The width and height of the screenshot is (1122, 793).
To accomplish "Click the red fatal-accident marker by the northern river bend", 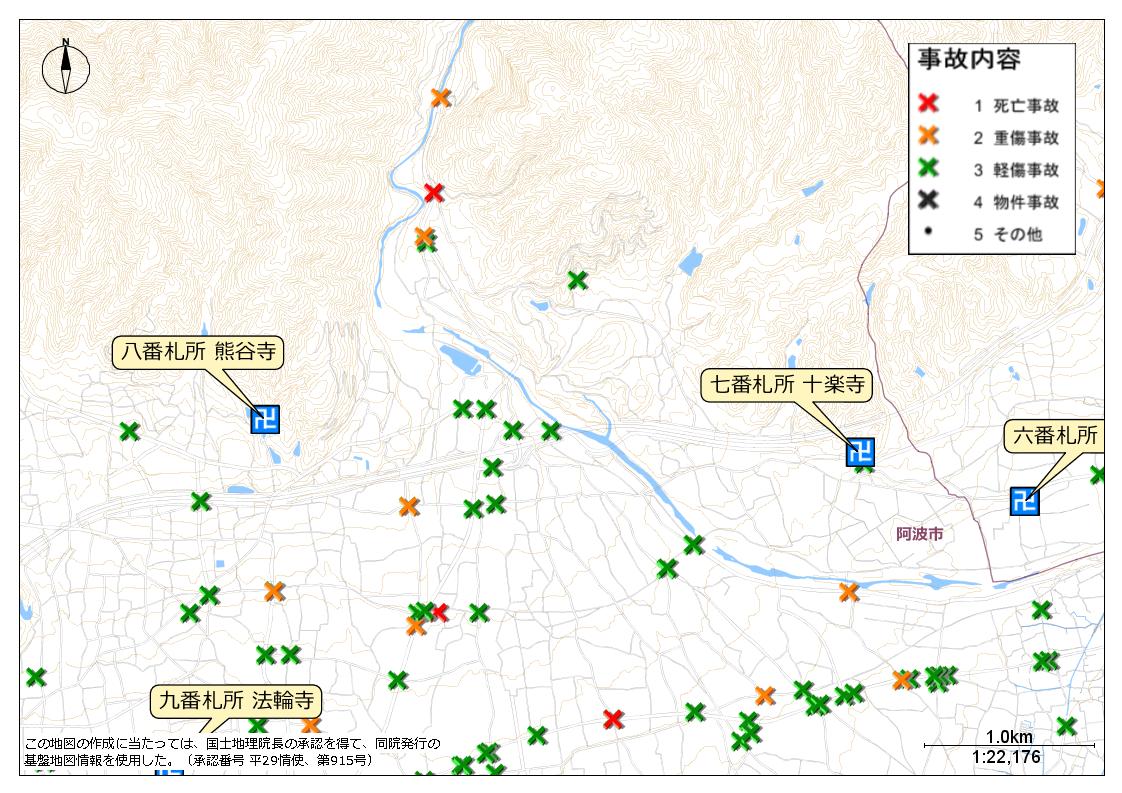I will [434, 193].
